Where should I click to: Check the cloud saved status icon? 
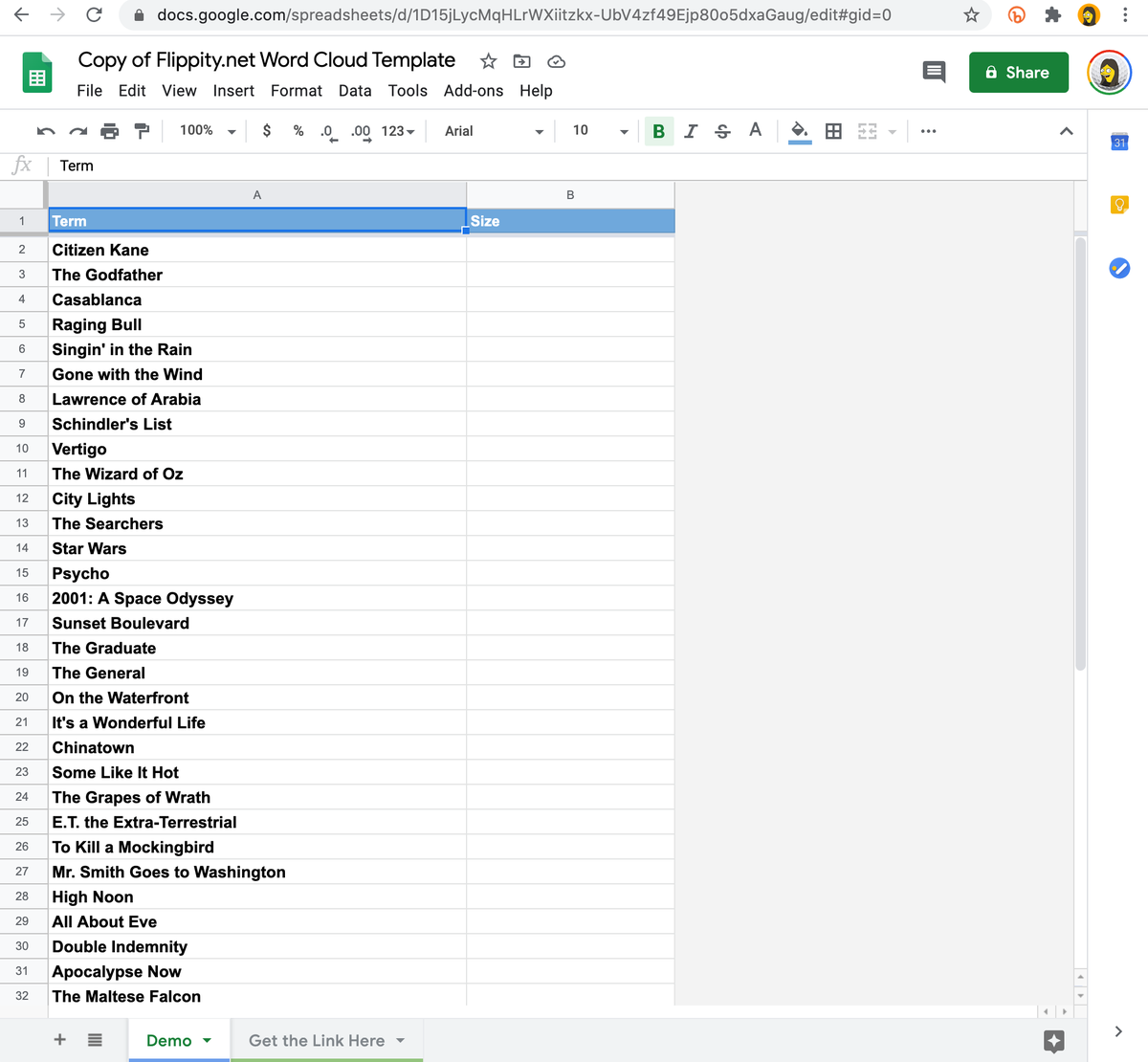tap(556, 61)
